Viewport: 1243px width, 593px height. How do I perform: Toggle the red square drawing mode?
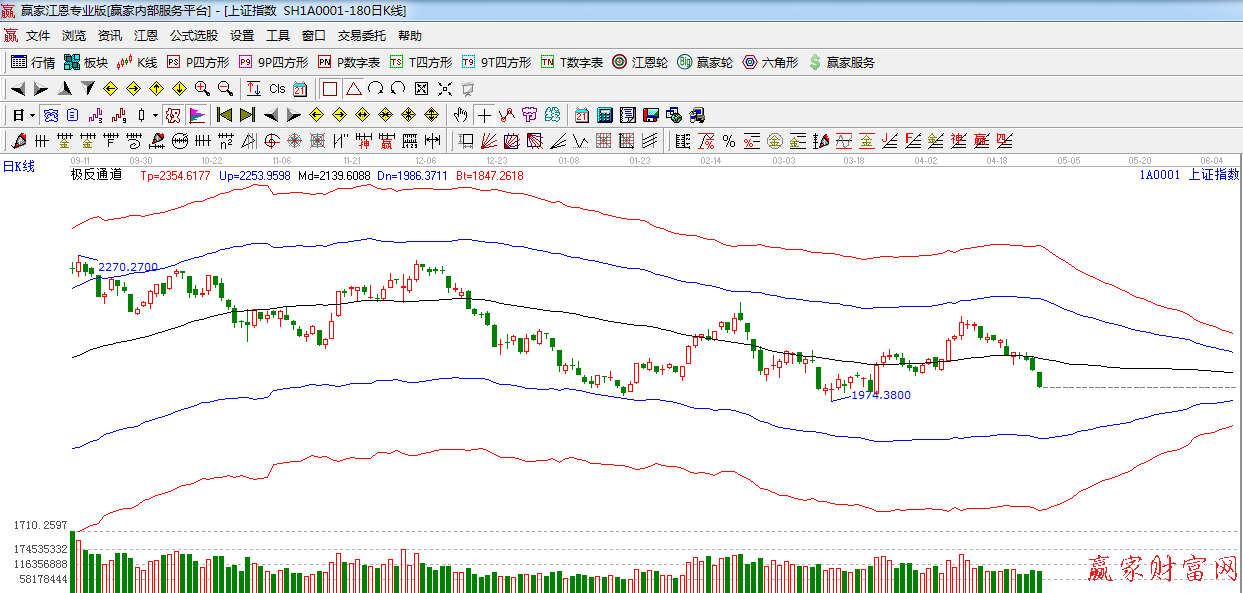pyautogui.click(x=330, y=88)
